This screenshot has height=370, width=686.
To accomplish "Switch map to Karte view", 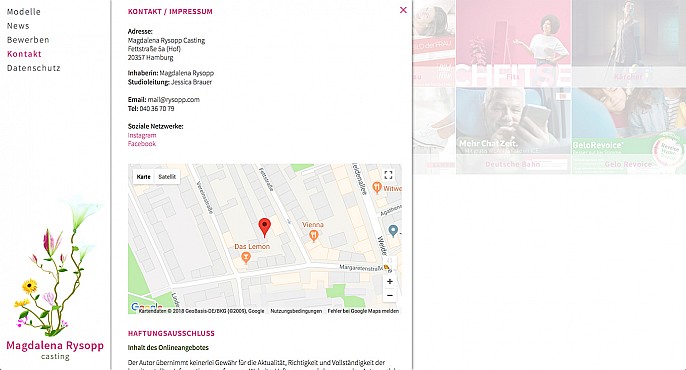I will point(143,177).
